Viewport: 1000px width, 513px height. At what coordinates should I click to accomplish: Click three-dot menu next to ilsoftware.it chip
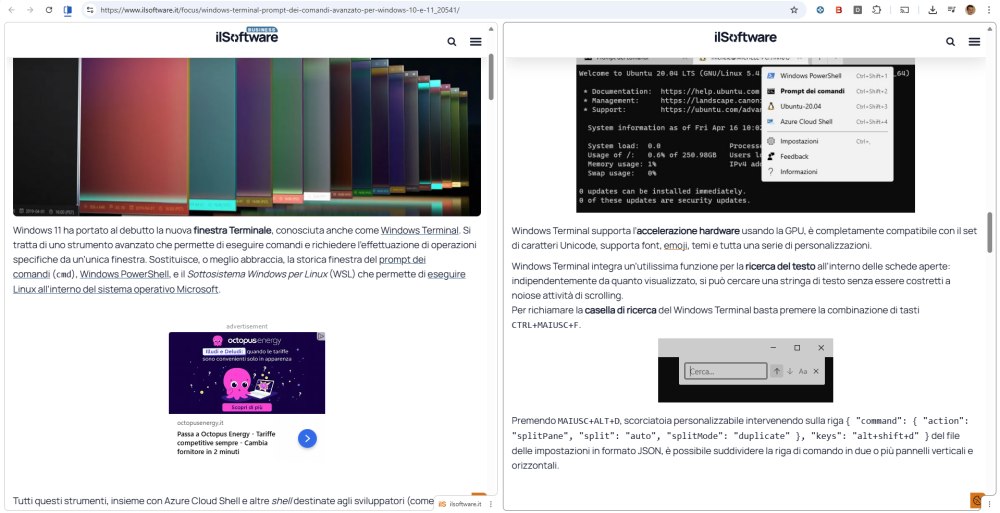point(490,504)
